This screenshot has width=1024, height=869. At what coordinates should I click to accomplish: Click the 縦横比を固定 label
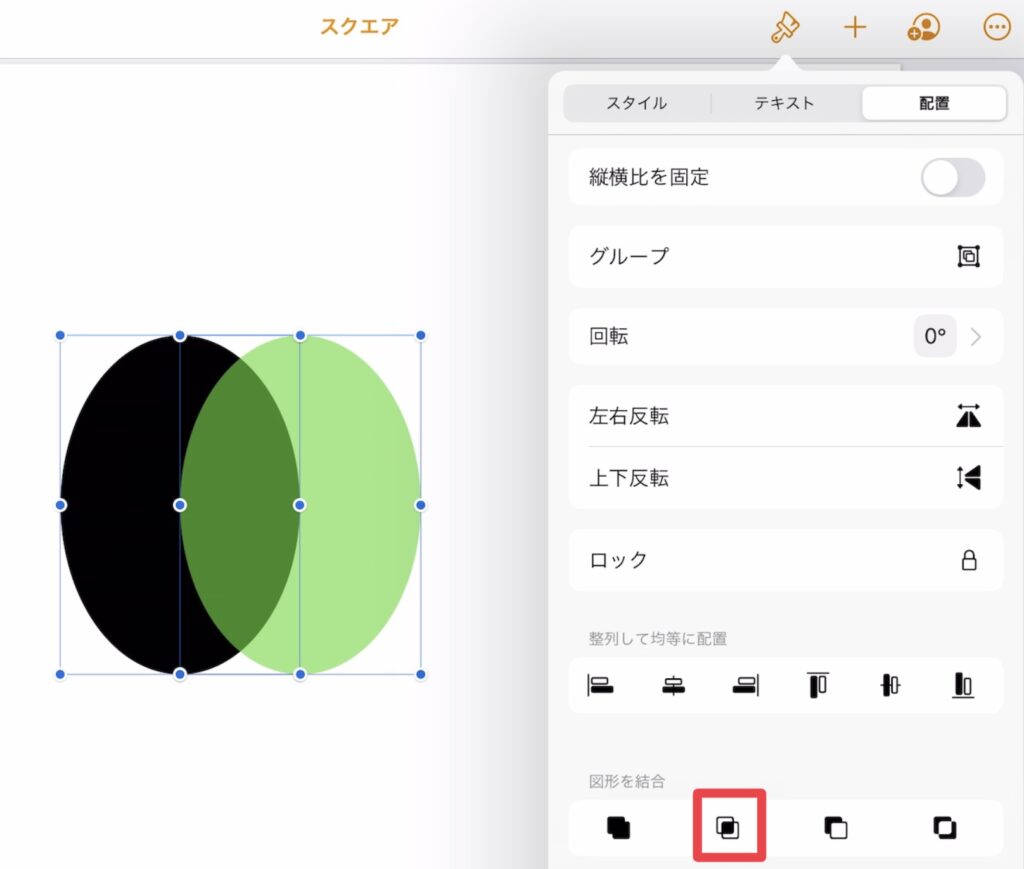pyautogui.click(x=648, y=177)
